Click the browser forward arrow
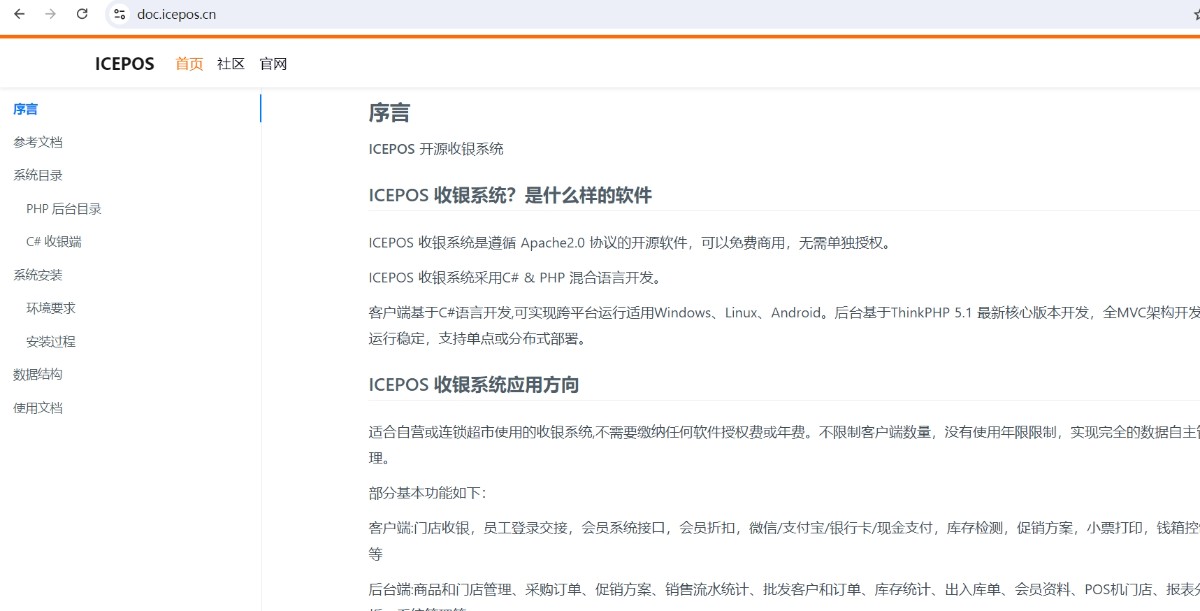1200x611 pixels. (51, 14)
